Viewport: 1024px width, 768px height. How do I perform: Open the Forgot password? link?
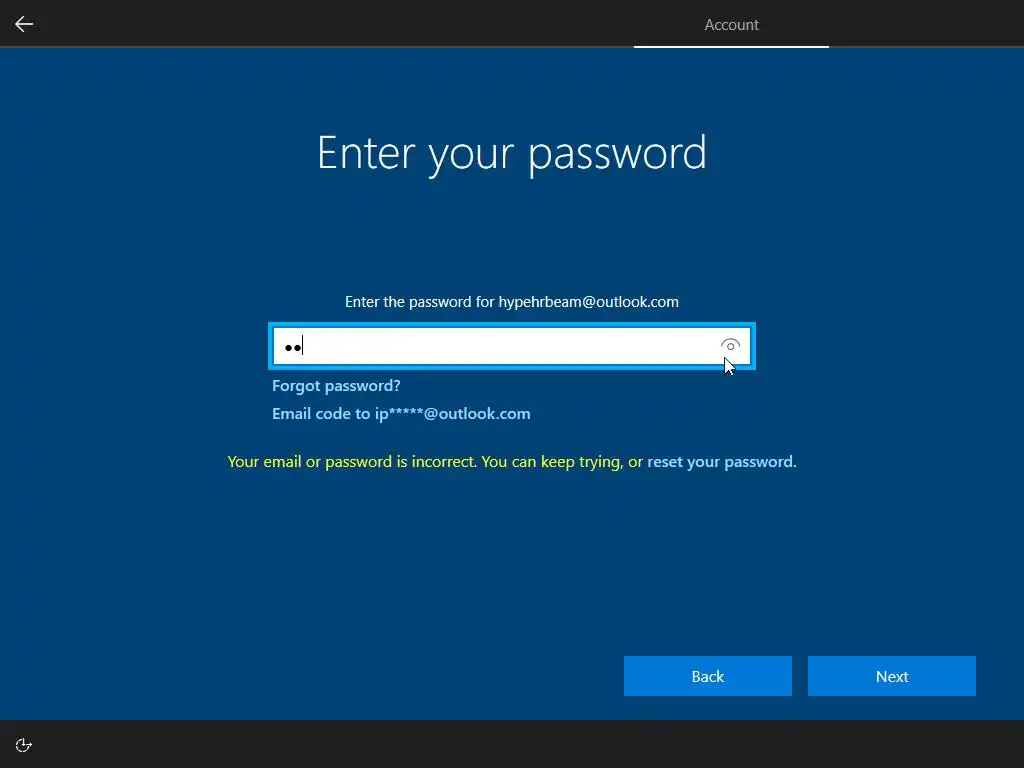click(336, 386)
